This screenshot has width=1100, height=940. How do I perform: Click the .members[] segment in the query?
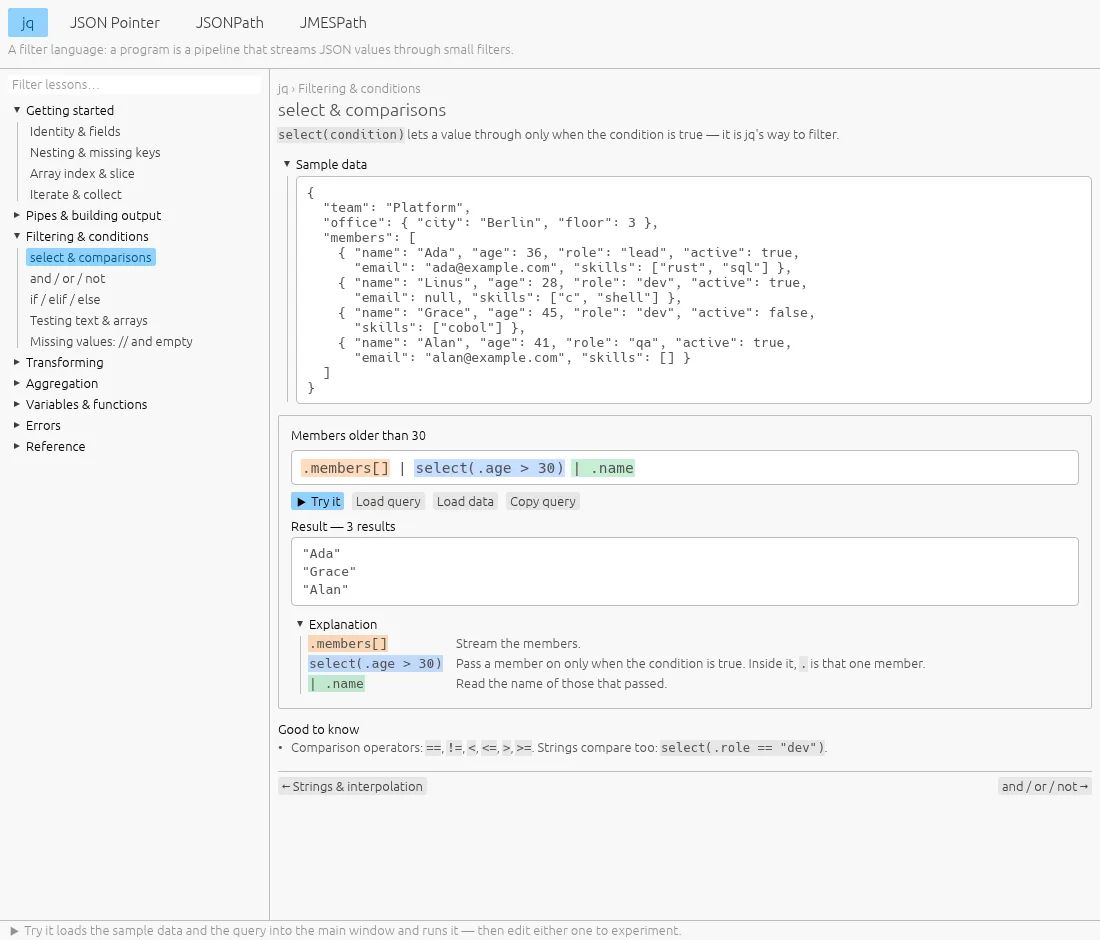[x=345, y=468]
